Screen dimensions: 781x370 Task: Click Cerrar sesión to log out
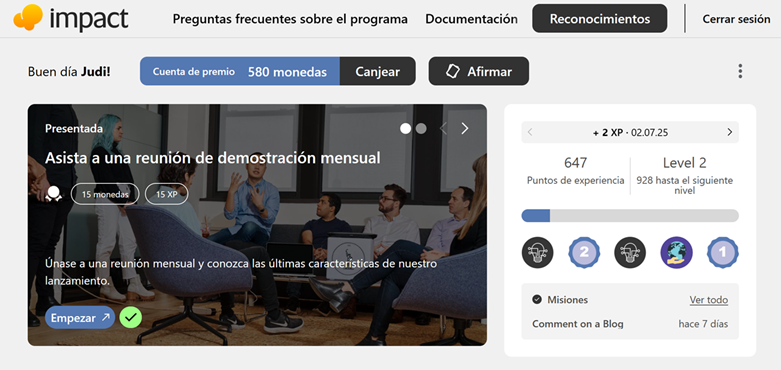click(736, 19)
